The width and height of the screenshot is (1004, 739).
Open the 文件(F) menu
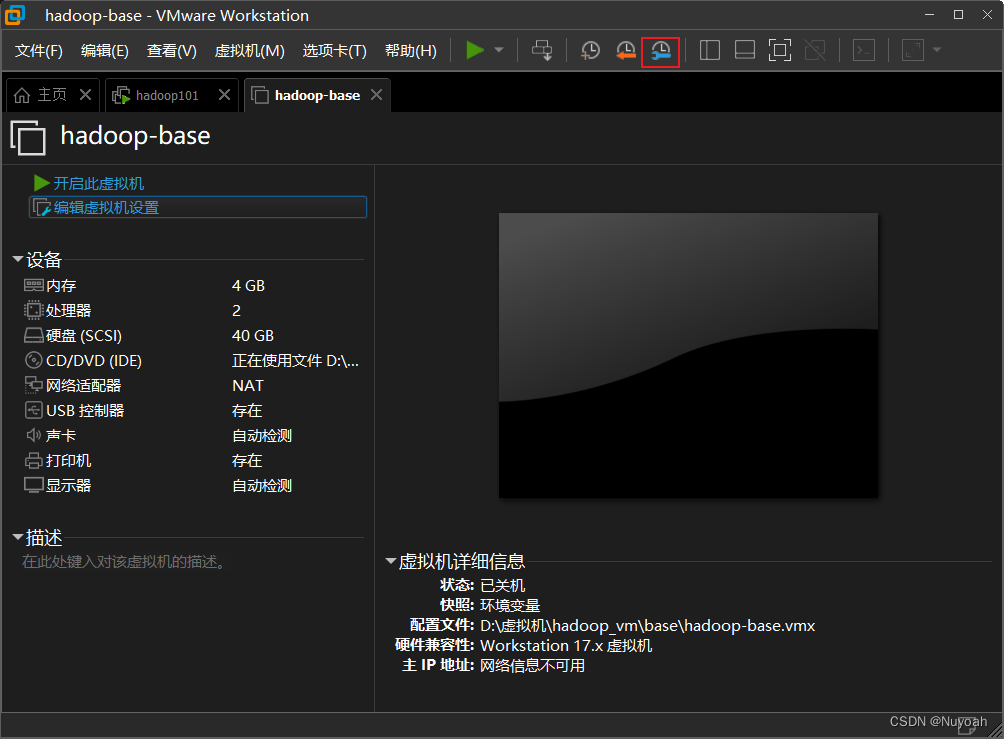(x=38, y=51)
